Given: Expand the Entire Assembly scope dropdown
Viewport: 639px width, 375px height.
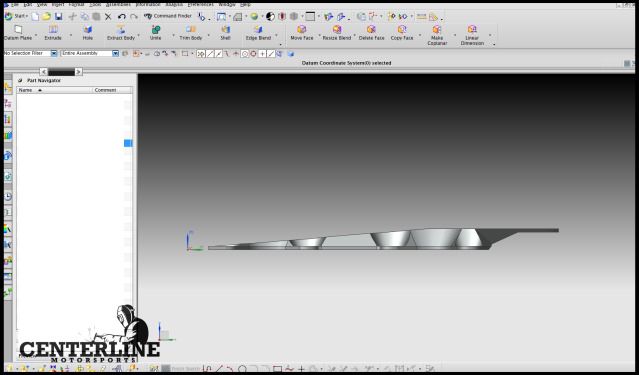Looking at the screenshot, I should click(90, 53).
